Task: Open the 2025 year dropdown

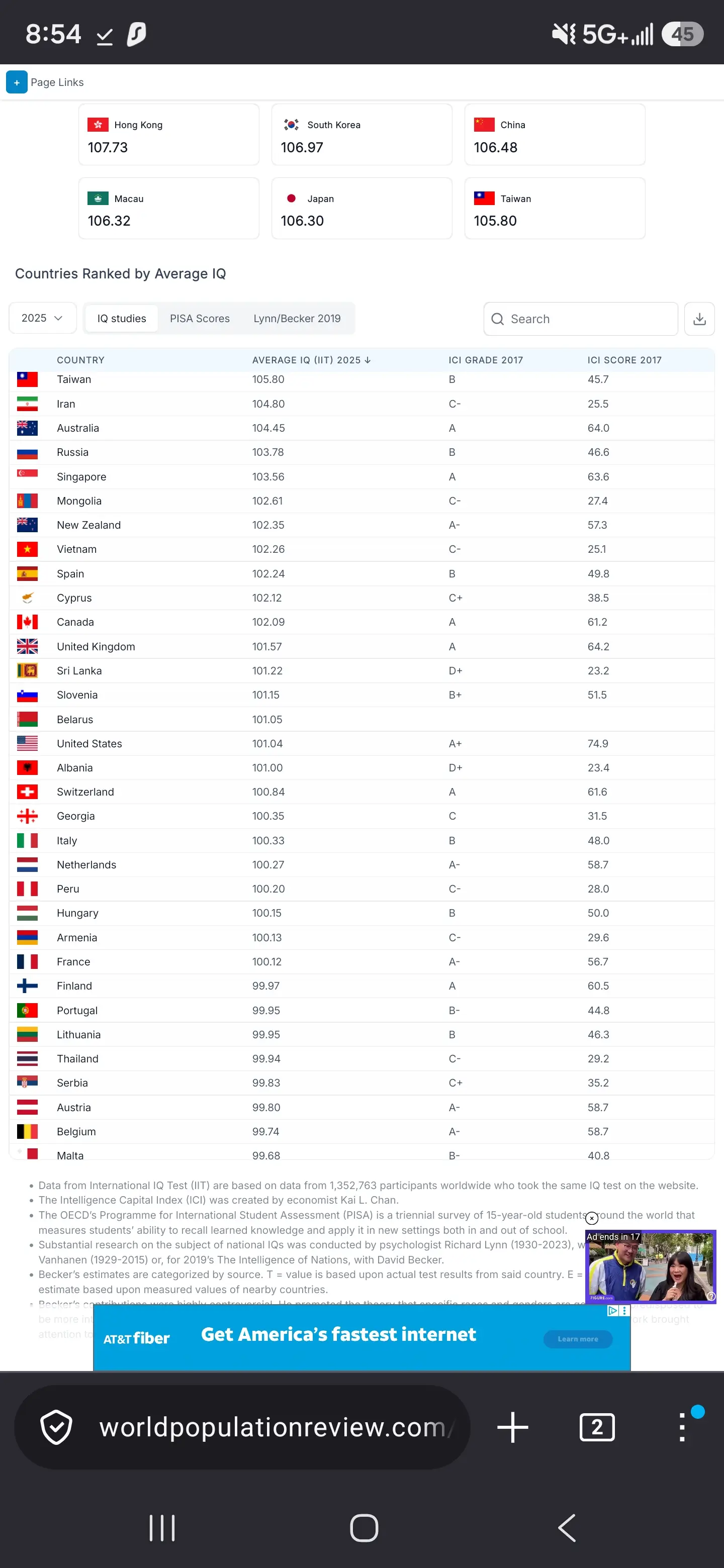Action: [x=43, y=318]
